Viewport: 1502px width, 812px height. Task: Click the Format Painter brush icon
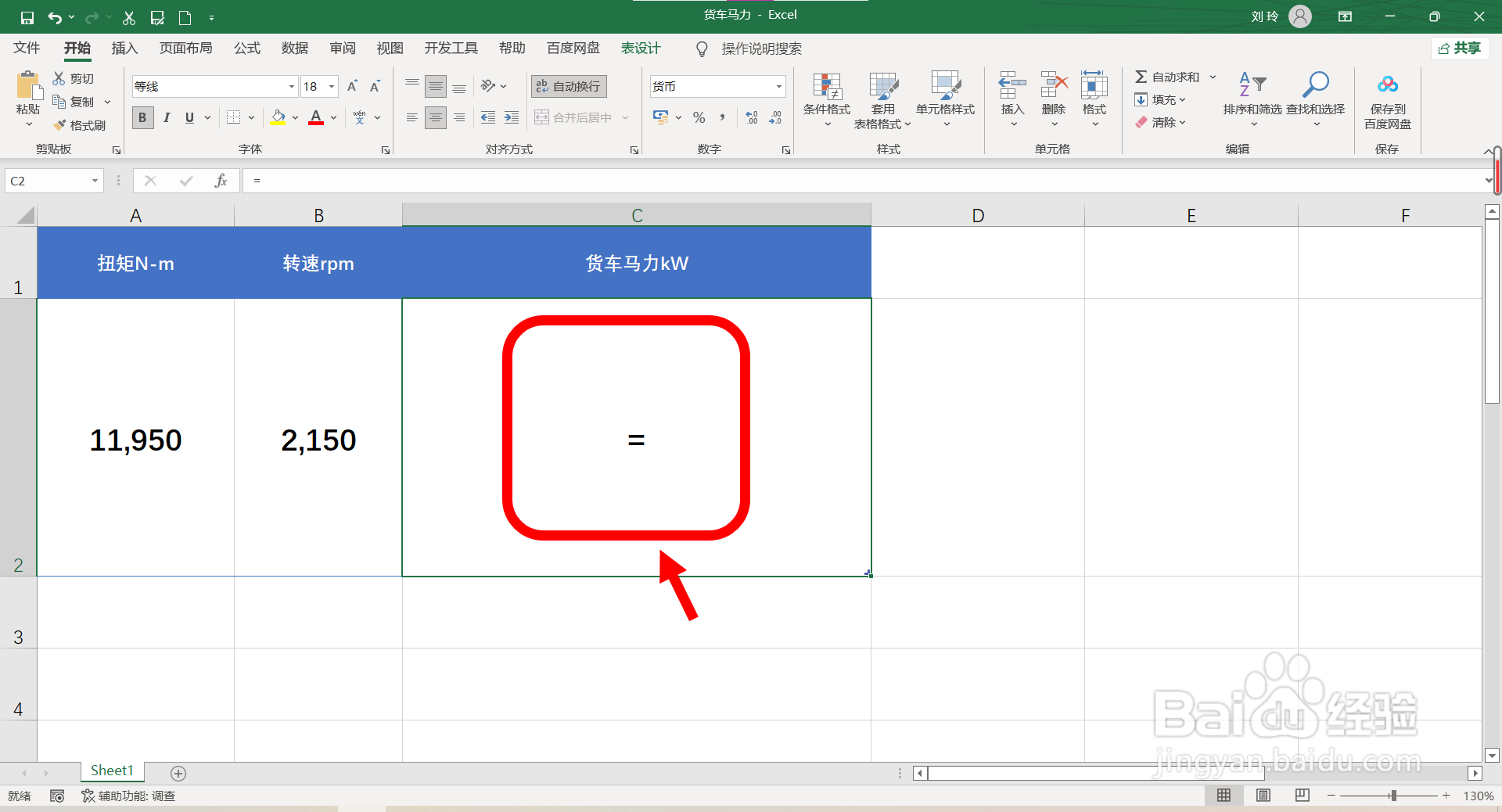(x=59, y=125)
